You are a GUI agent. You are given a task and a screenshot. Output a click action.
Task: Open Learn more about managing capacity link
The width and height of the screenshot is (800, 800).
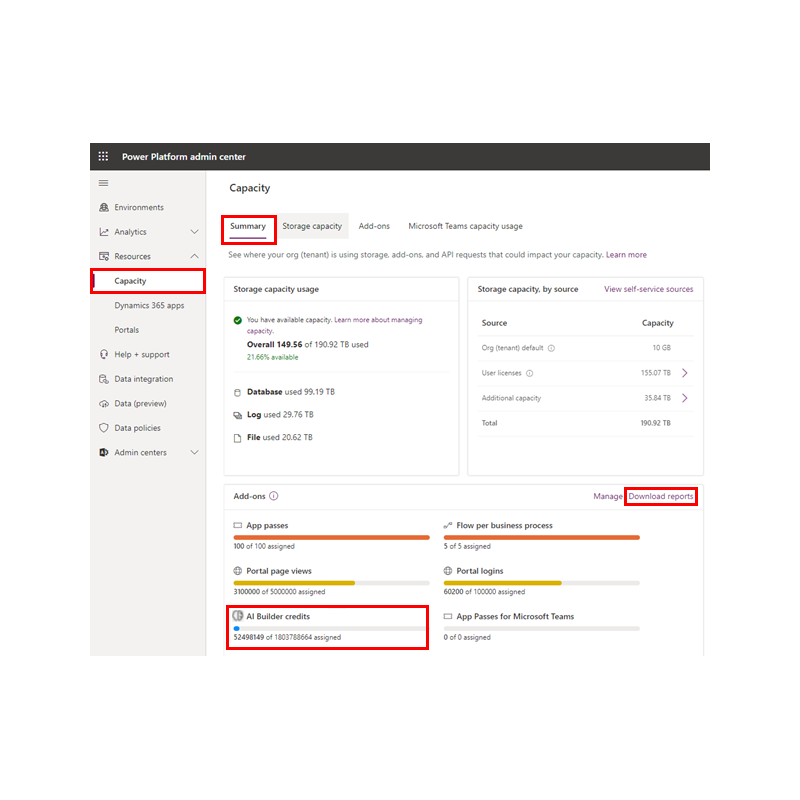pos(378,320)
